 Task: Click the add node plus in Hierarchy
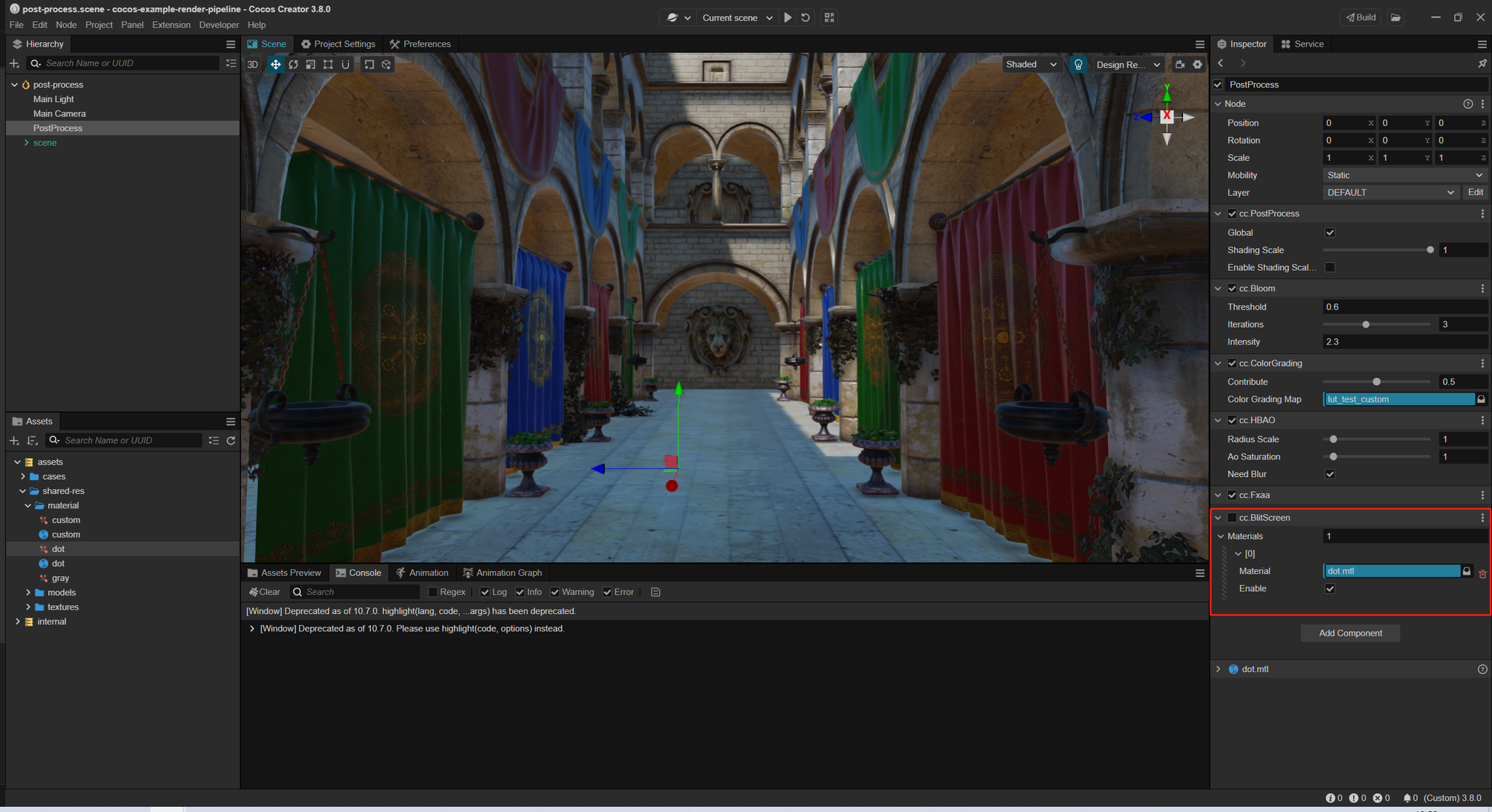tap(14, 63)
